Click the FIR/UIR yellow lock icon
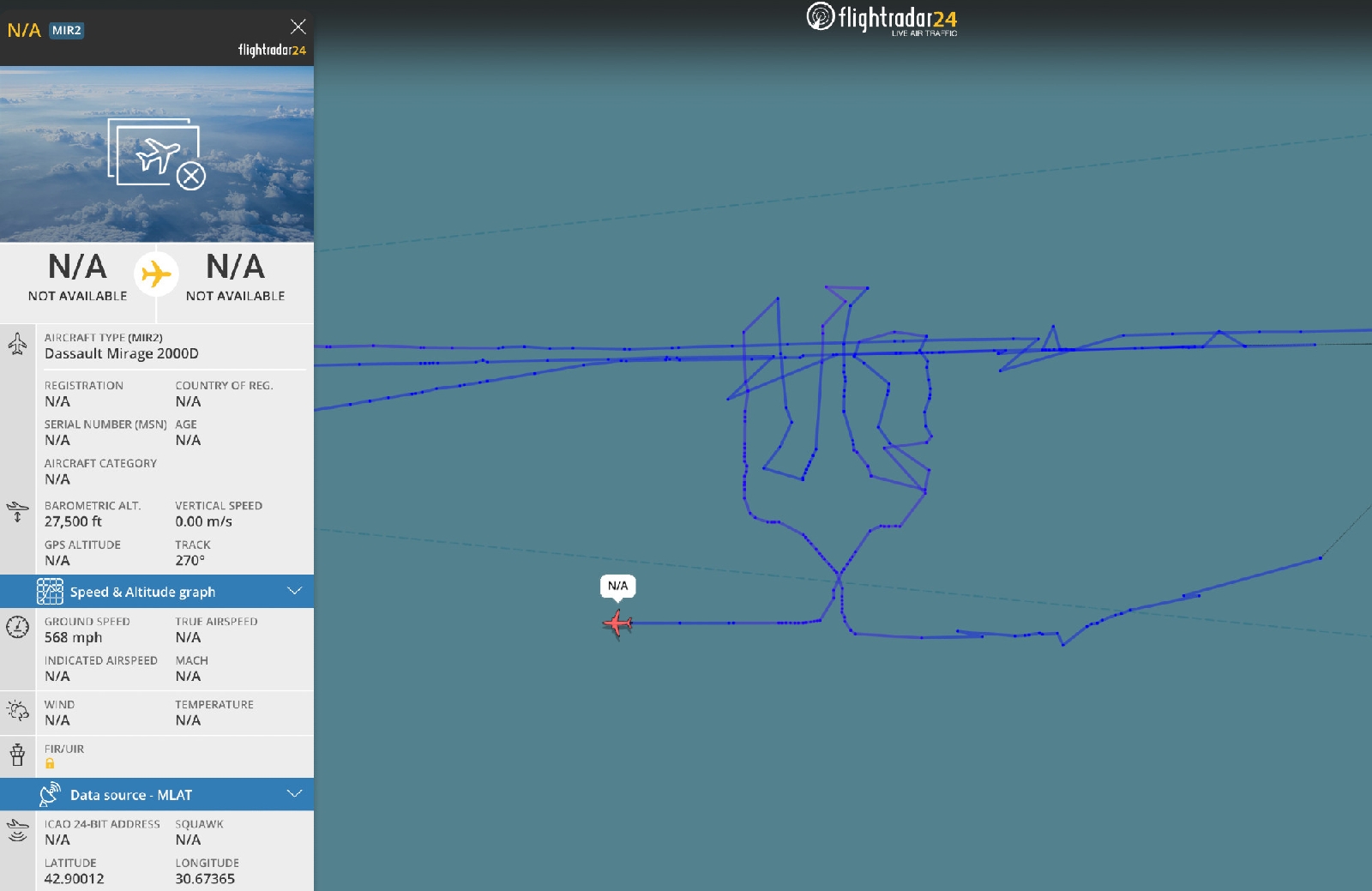This screenshot has height=891, width=1372. coord(50,763)
